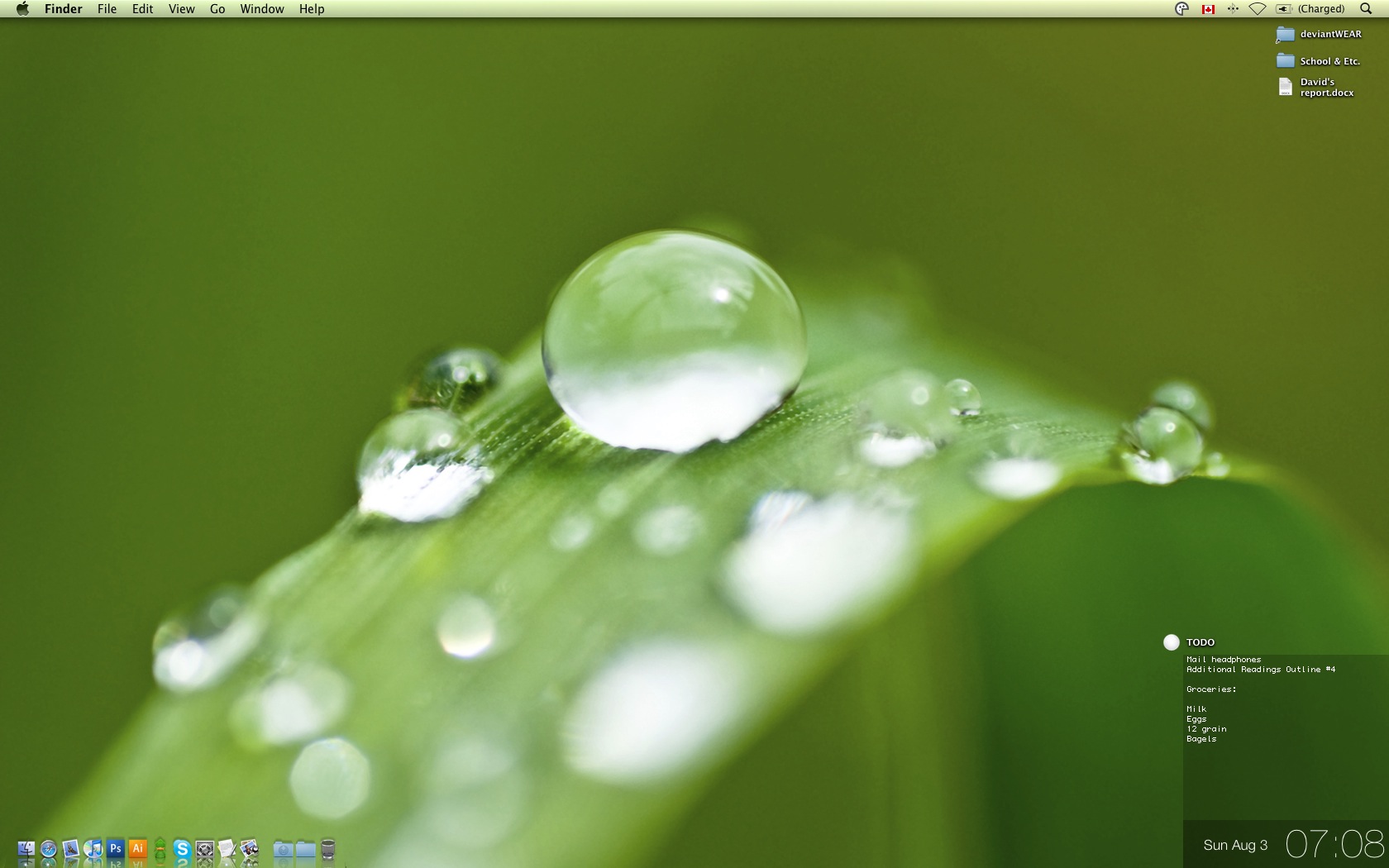Viewport: 1389px width, 868px height.
Task: Open the second folder stack in Dock
Action: [x=306, y=849]
